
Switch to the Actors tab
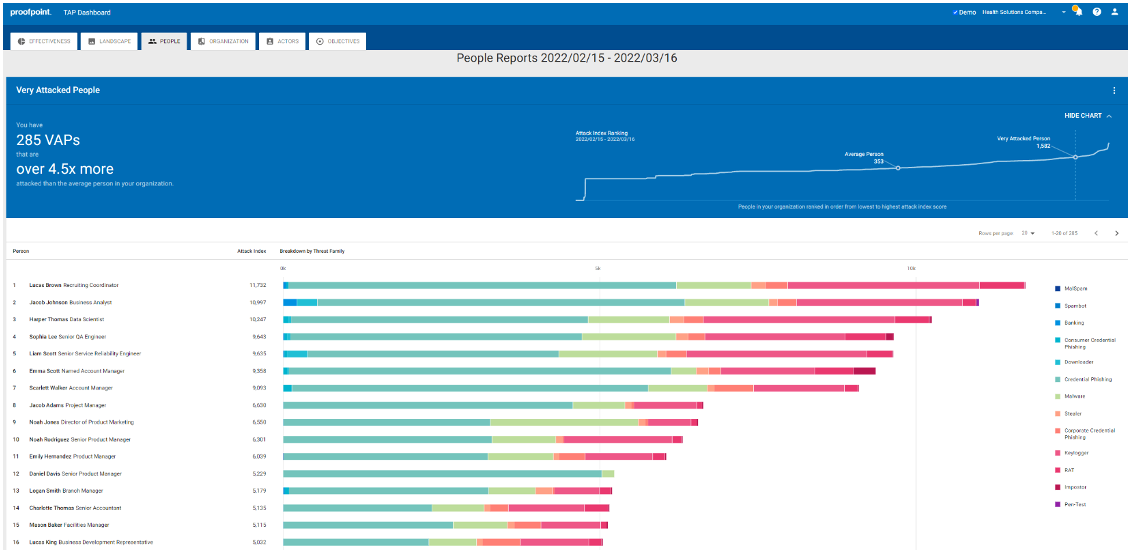(283, 41)
